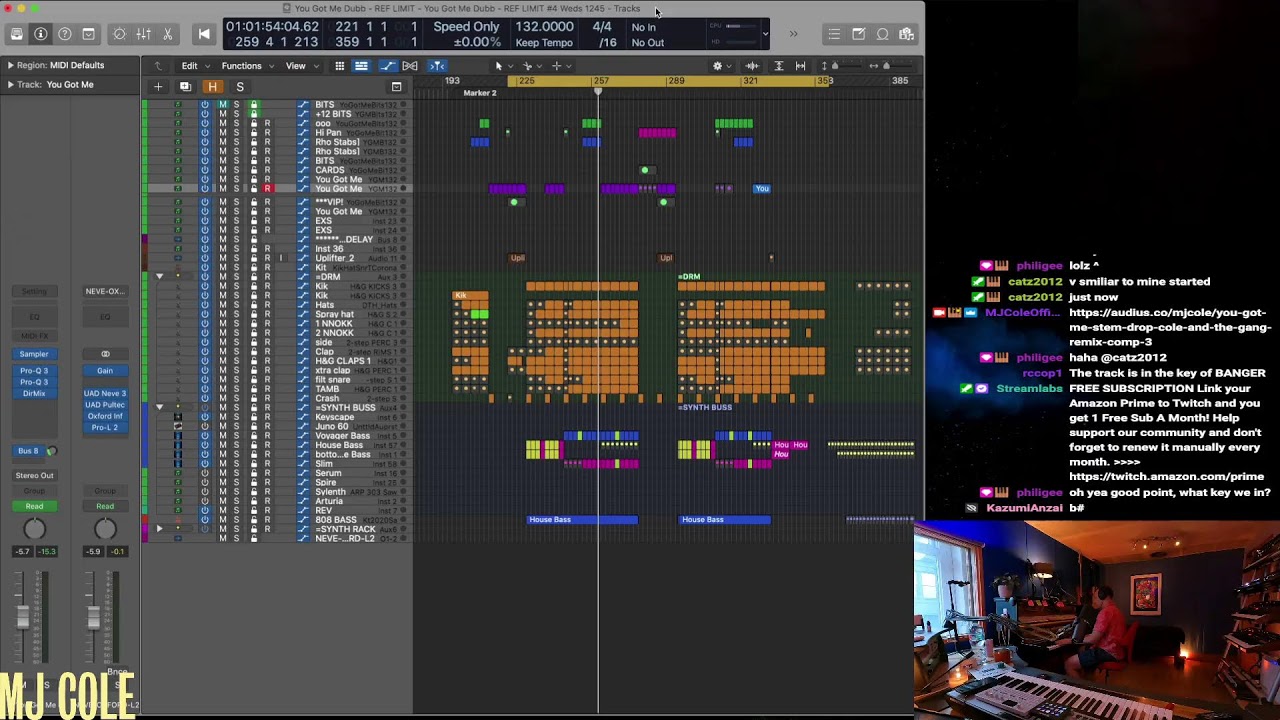Image resolution: width=1280 pixels, height=720 pixels.
Task: Disable record on selected You Got Me track
Action: 267,189
